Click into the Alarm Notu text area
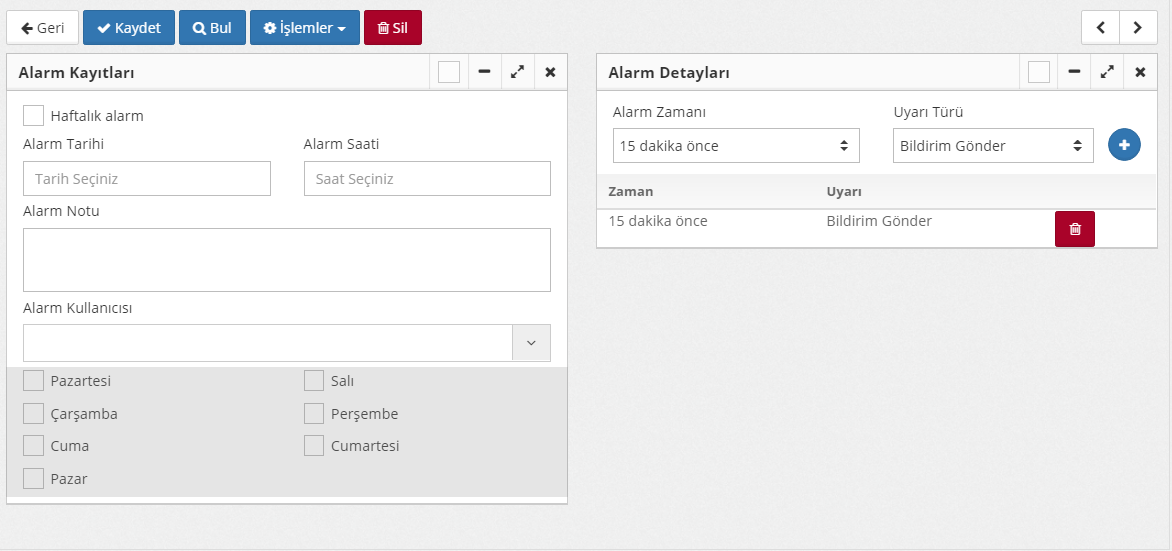The width and height of the screenshot is (1172, 551). click(286, 260)
